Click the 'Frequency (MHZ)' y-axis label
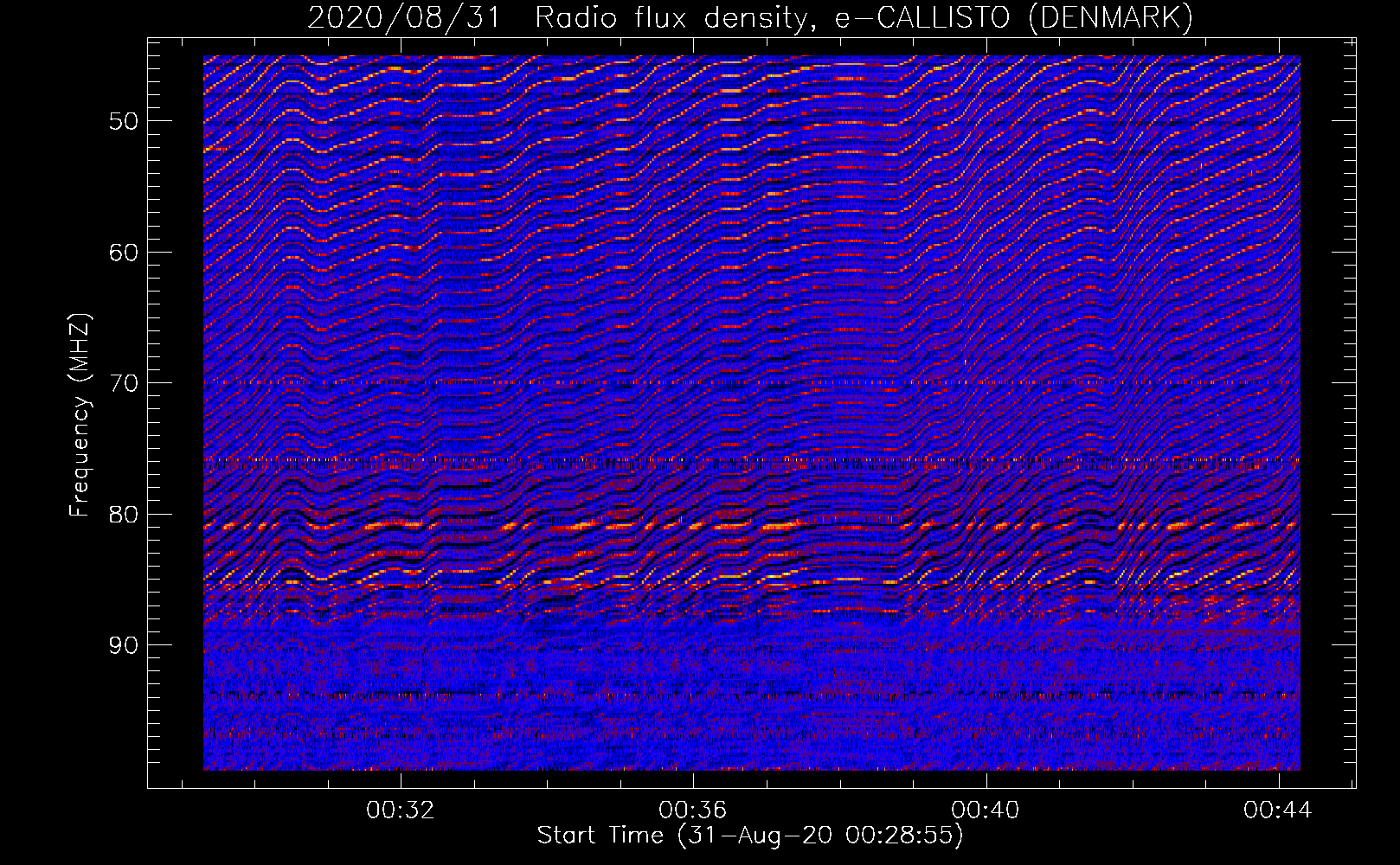 point(80,415)
